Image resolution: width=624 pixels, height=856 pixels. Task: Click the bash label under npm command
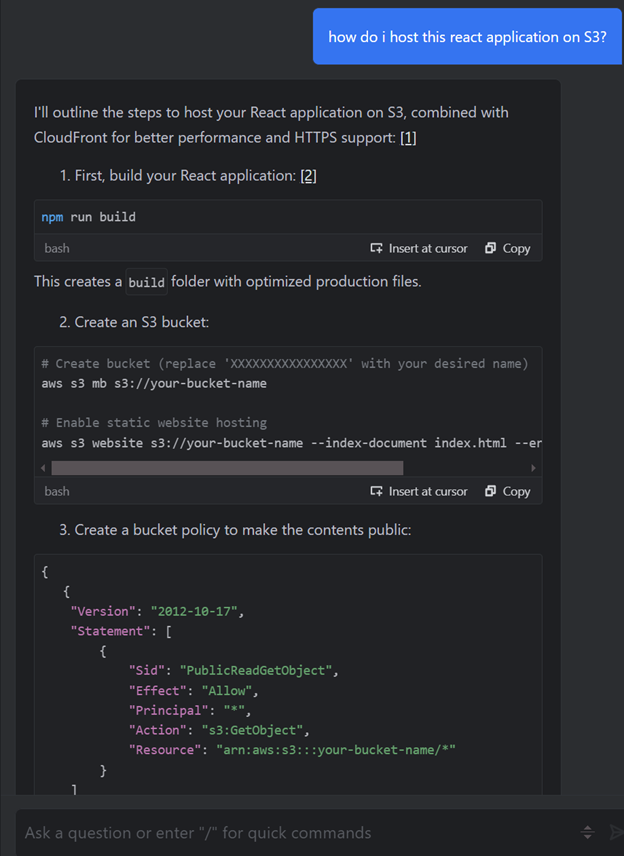(57, 248)
